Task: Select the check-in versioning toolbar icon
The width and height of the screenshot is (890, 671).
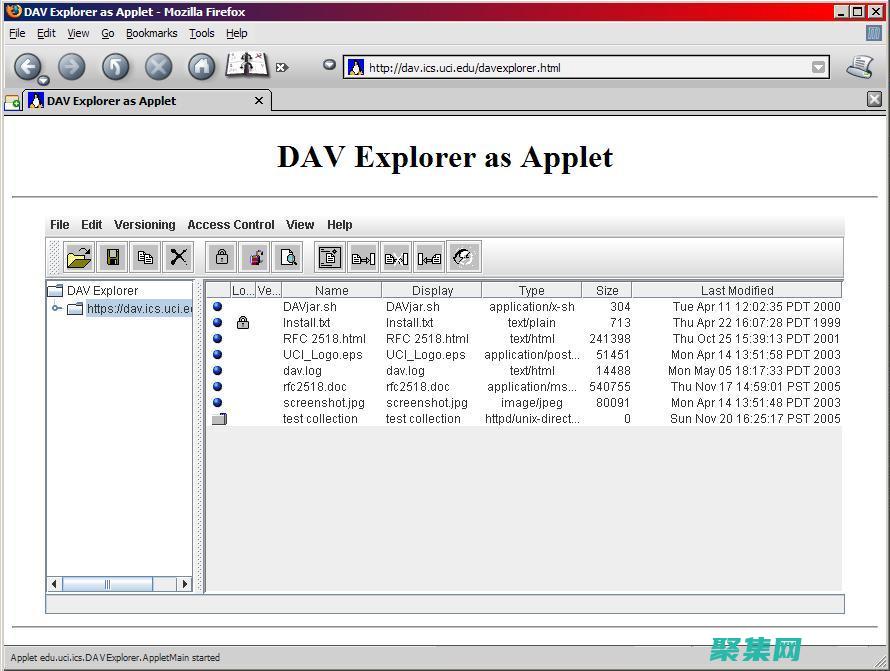Action: 362,257
